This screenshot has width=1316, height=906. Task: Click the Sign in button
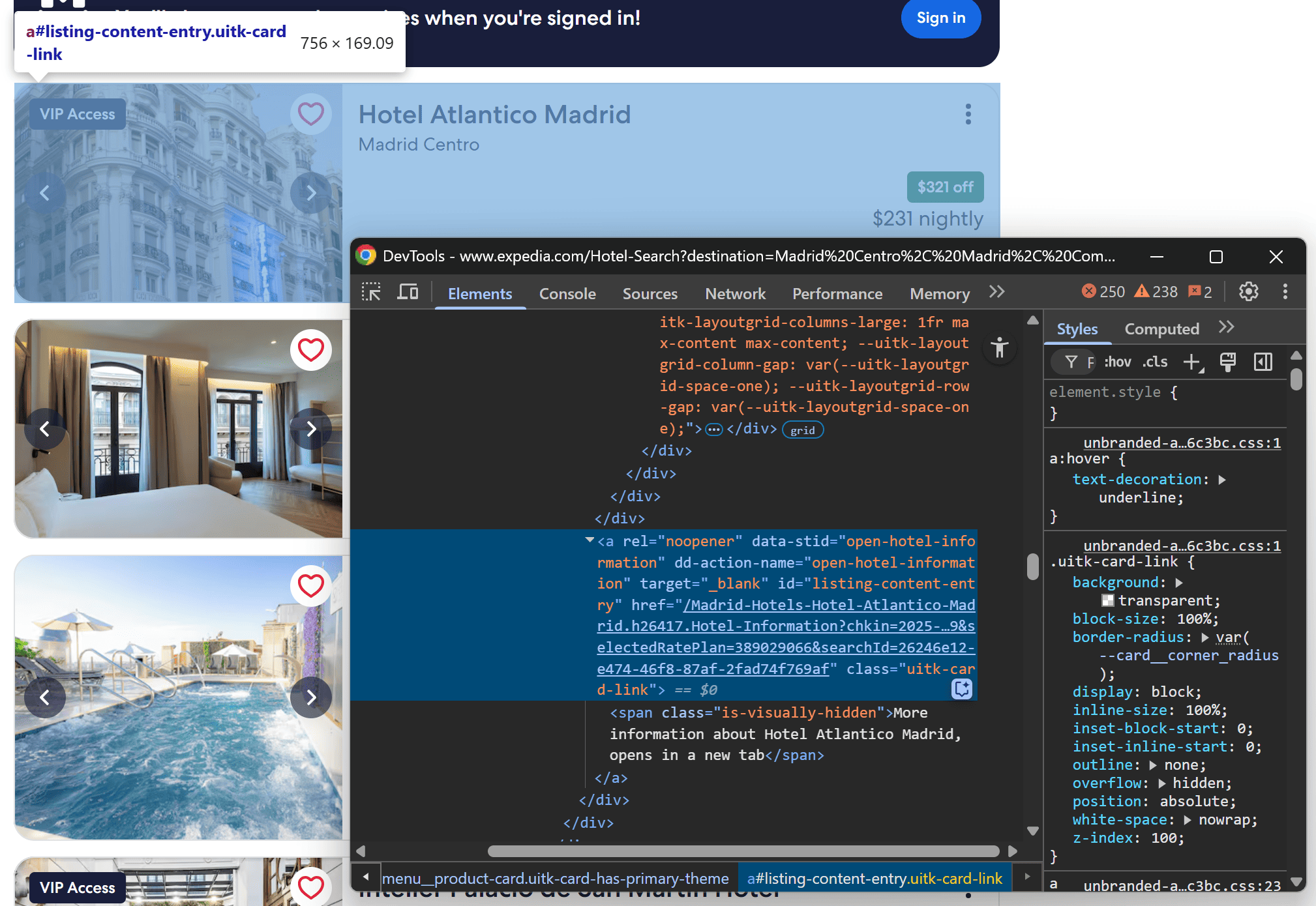click(940, 18)
